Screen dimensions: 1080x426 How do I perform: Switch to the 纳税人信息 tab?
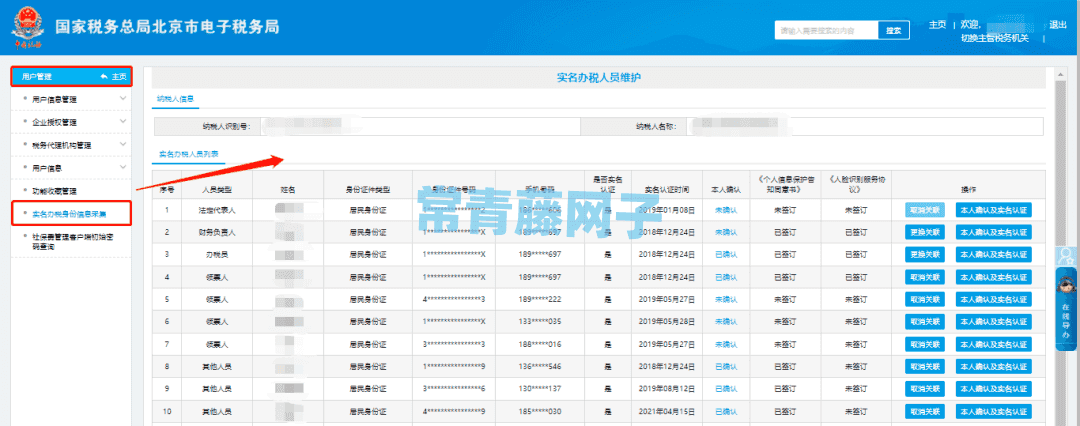[175, 99]
